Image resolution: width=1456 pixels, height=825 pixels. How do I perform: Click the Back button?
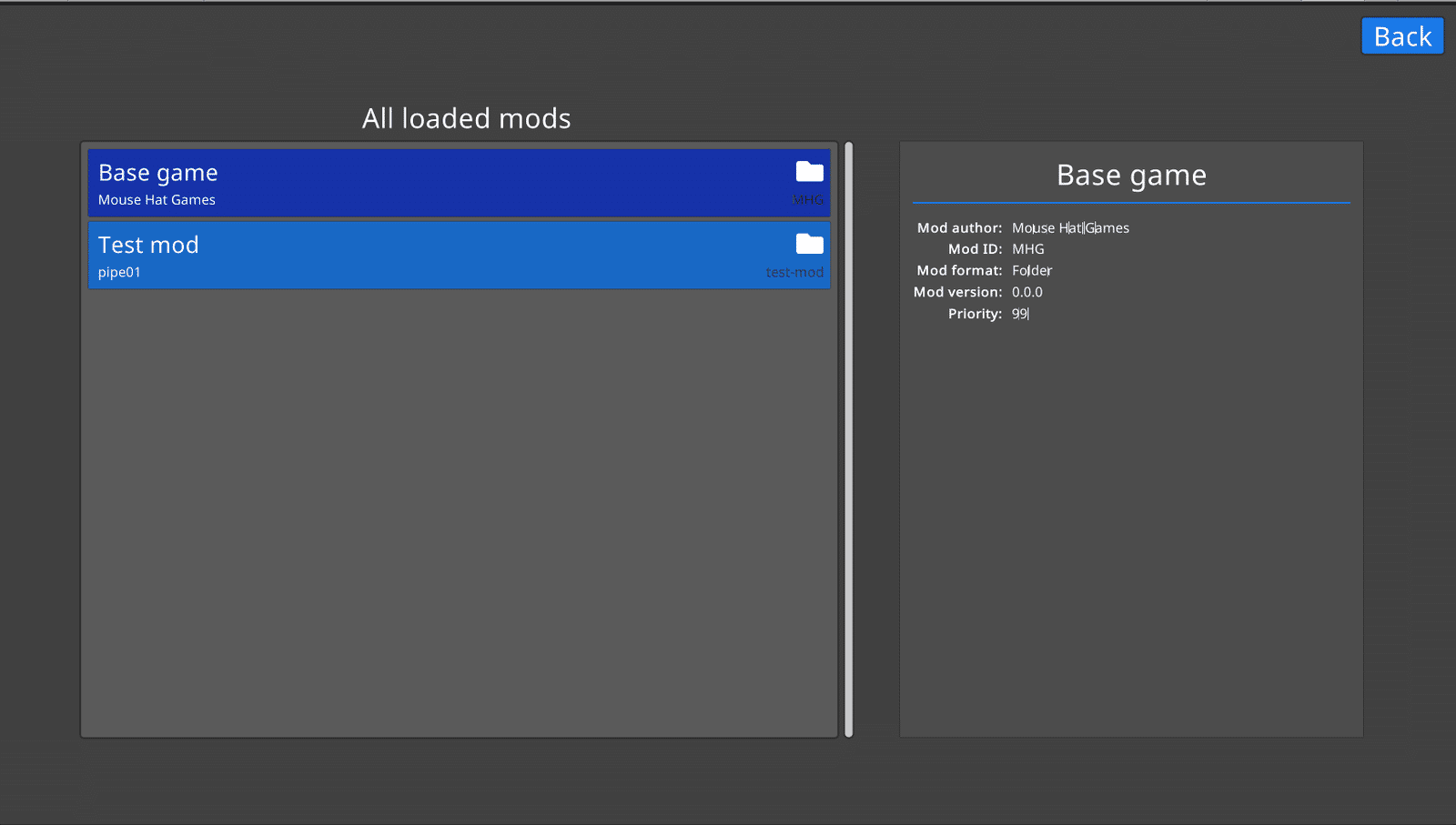[x=1402, y=36]
